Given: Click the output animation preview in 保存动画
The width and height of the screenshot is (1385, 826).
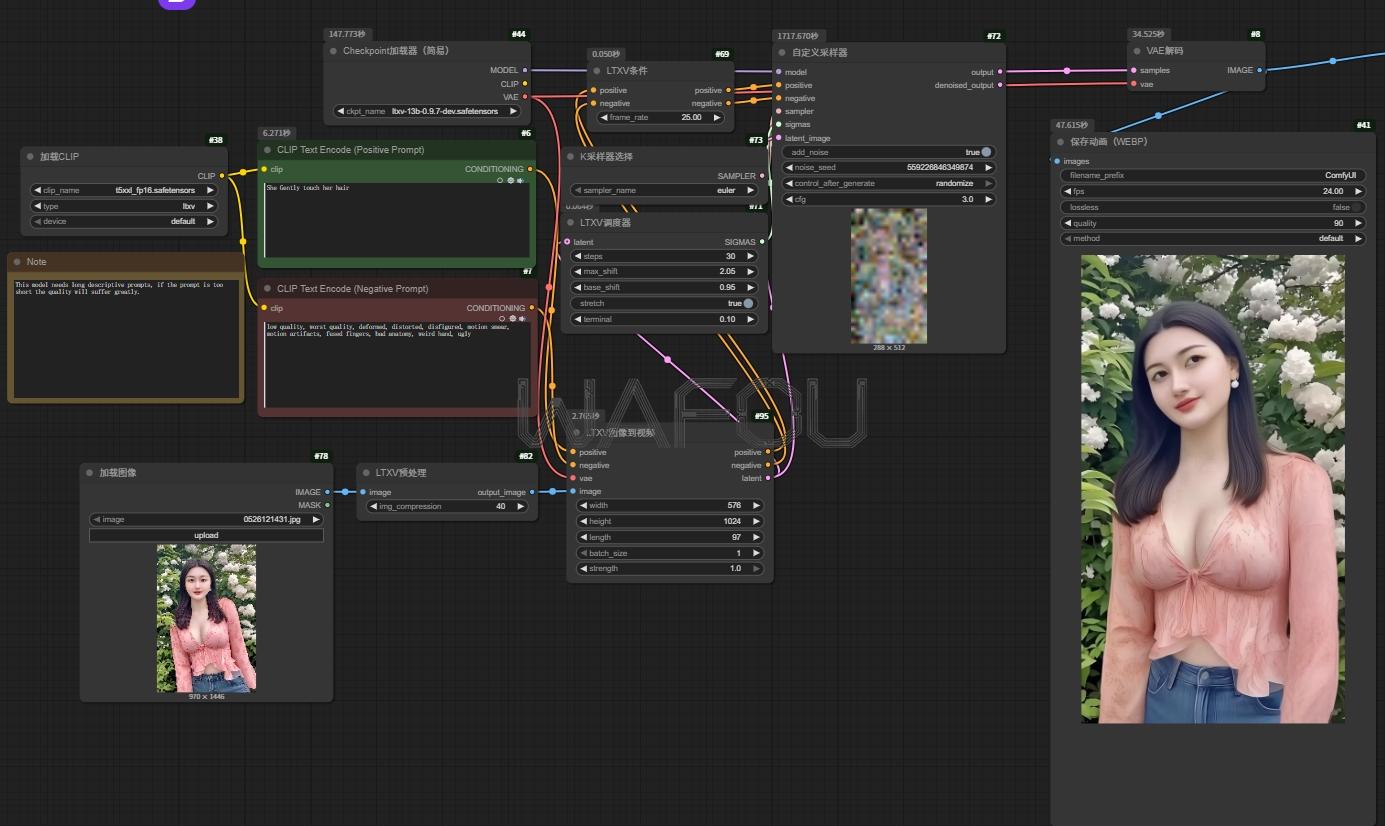Looking at the screenshot, I should (1213, 488).
